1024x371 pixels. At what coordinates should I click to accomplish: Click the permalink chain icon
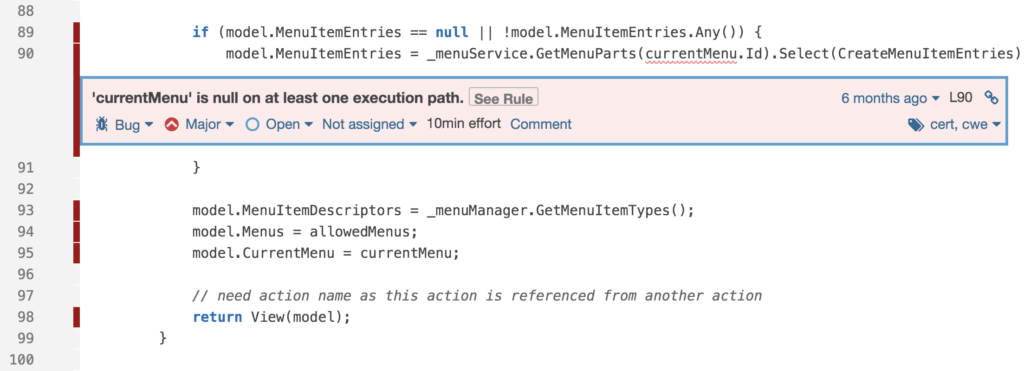click(991, 98)
